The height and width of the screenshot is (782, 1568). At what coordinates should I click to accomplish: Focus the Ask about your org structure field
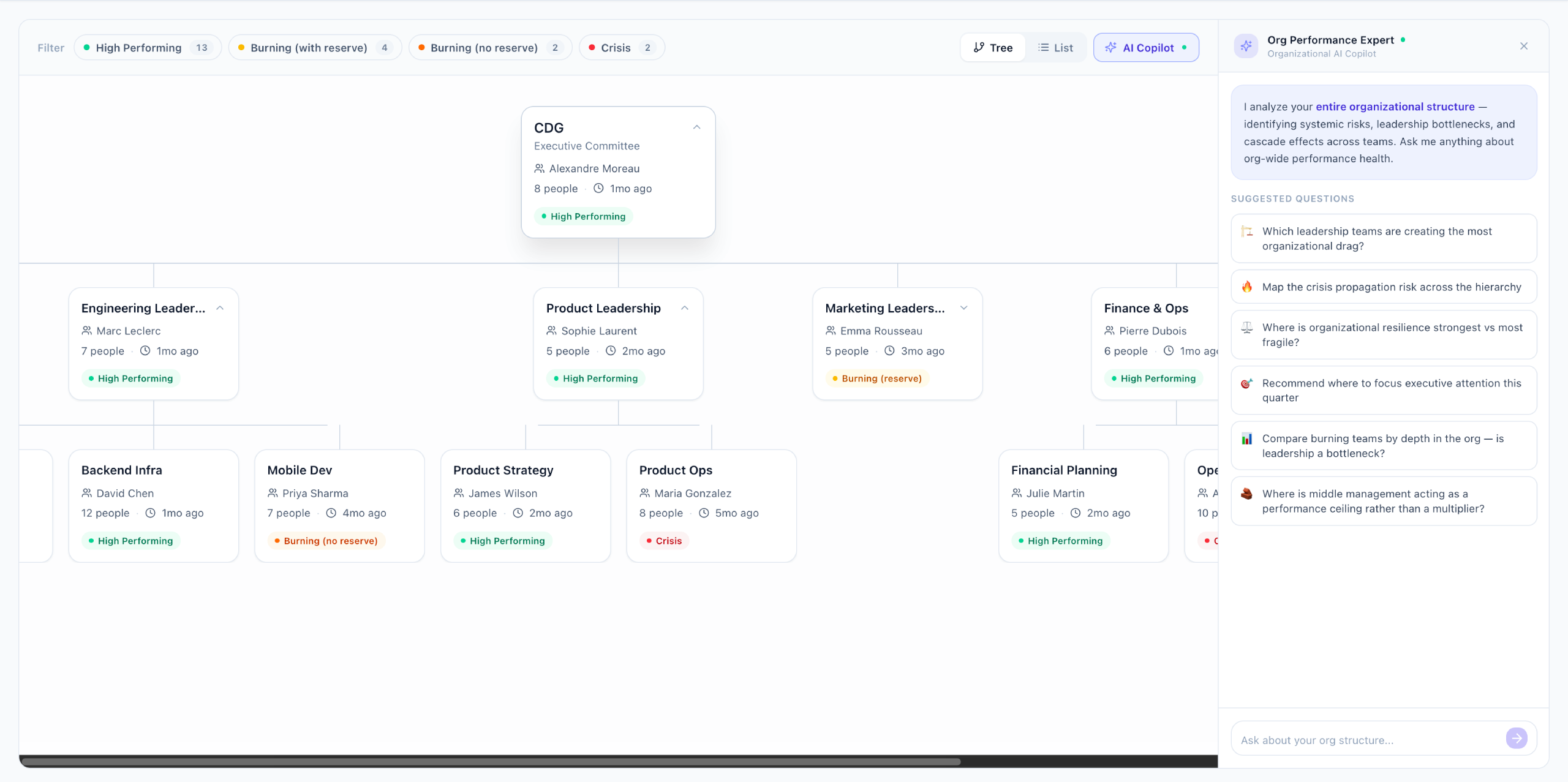tap(1370, 740)
